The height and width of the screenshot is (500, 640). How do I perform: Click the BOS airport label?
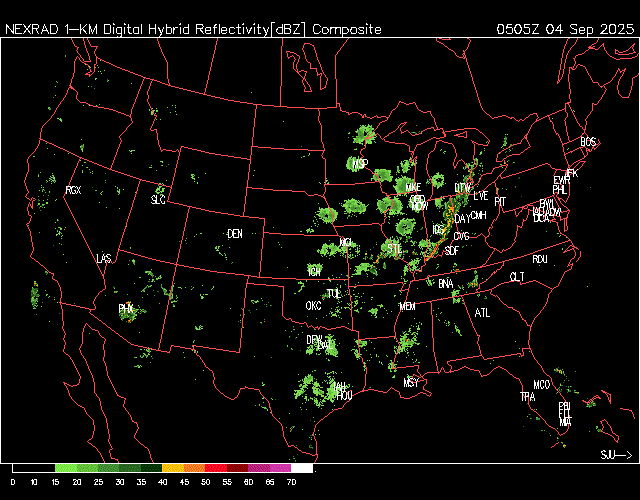click(x=588, y=142)
